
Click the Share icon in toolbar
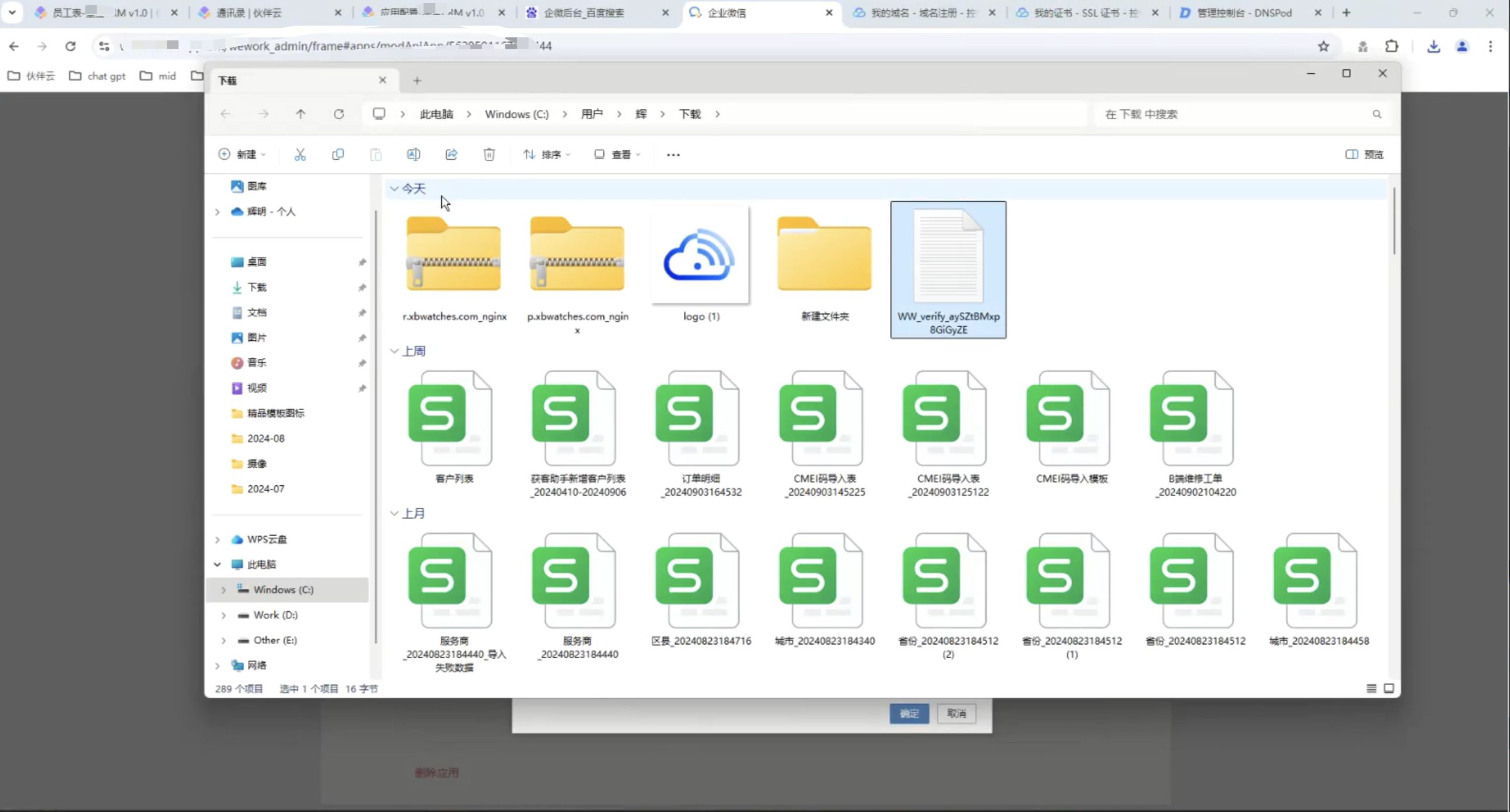[452, 155]
